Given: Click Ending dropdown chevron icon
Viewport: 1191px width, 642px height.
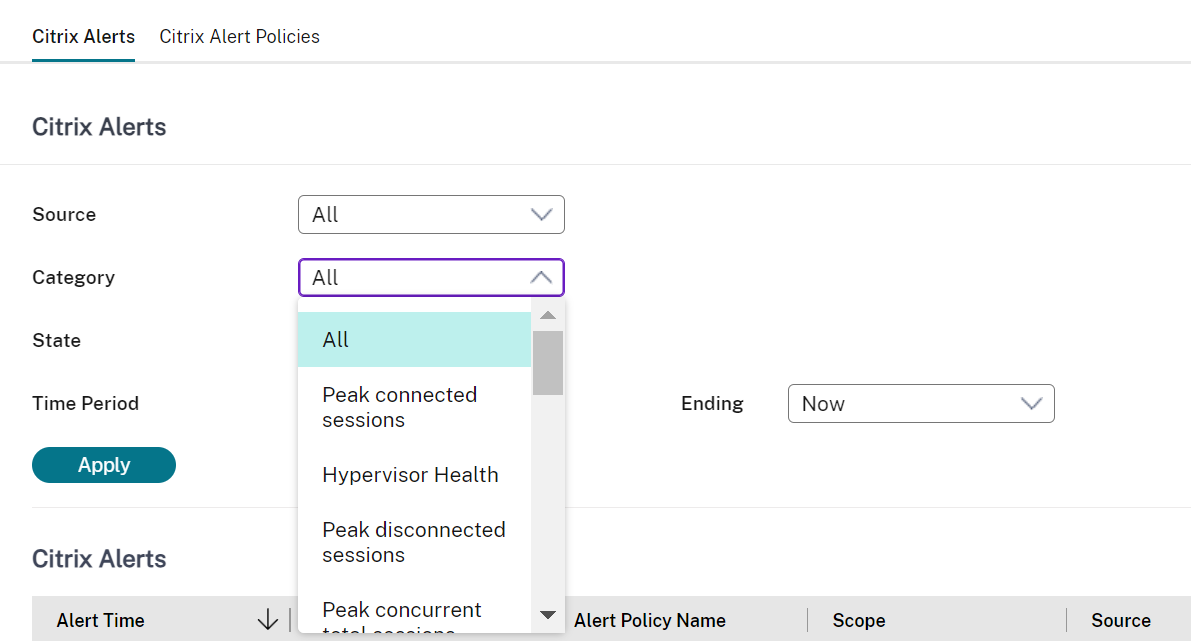Looking at the screenshot, I should [1031, 404].
